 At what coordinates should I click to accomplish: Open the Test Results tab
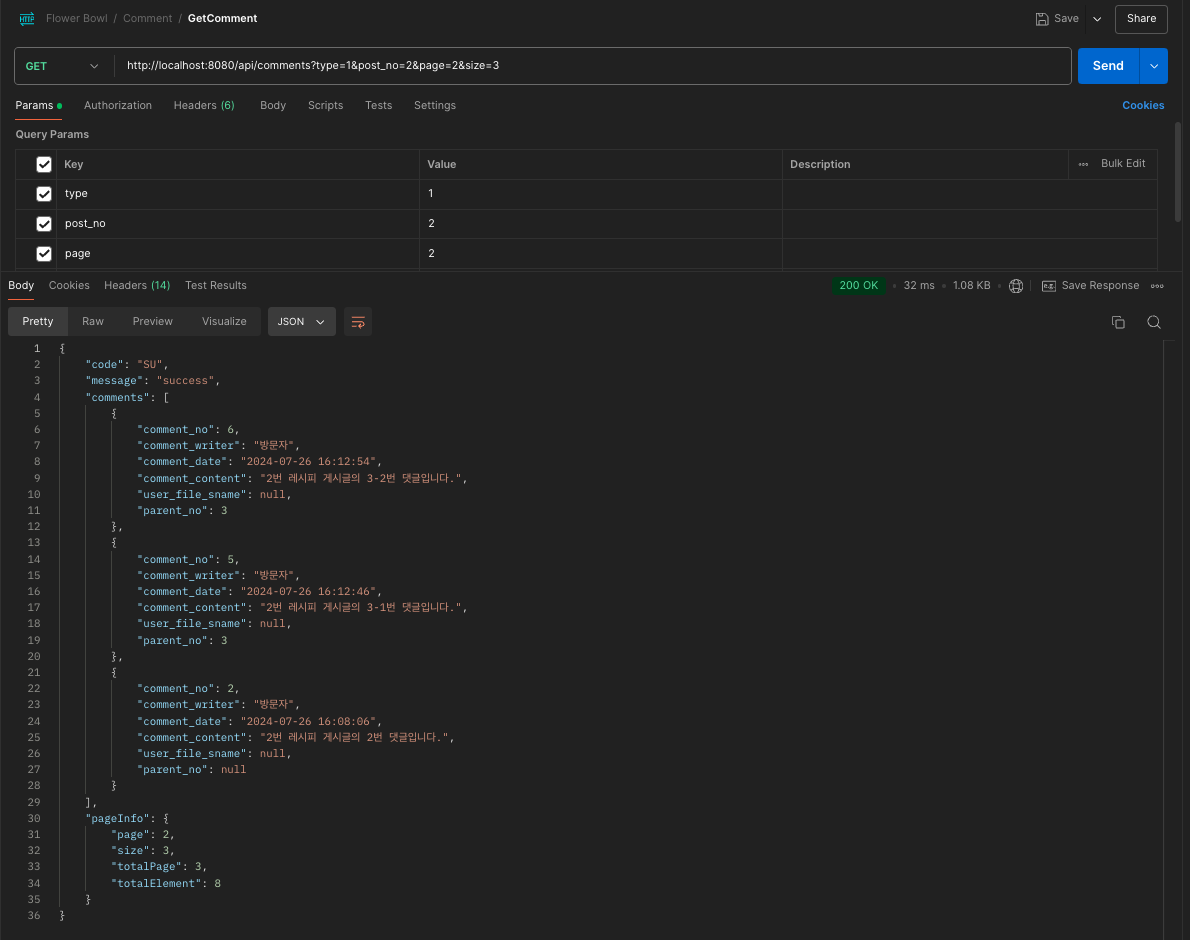click(216, 285)
